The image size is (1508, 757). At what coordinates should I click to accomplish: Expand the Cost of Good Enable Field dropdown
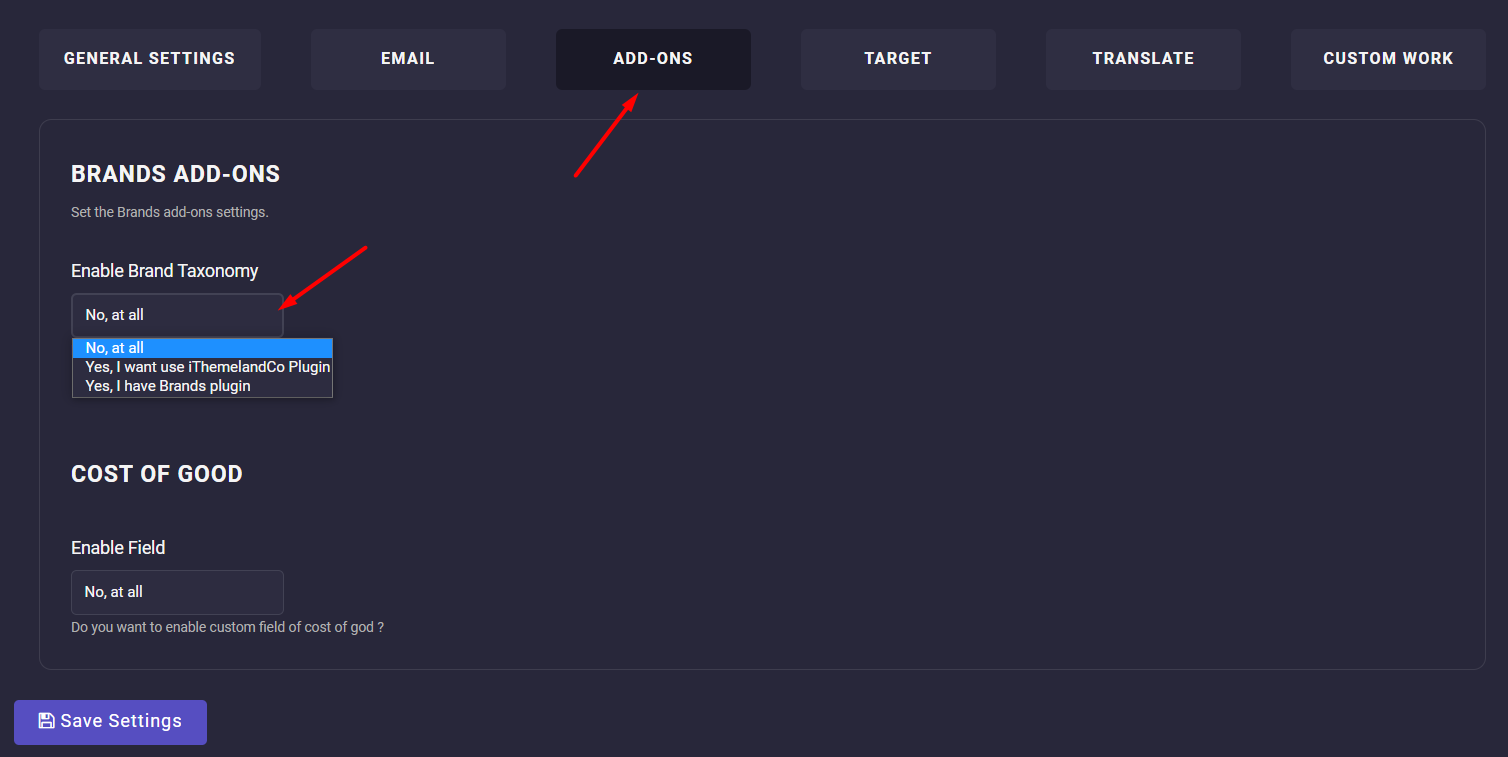(x=177, y=592)
